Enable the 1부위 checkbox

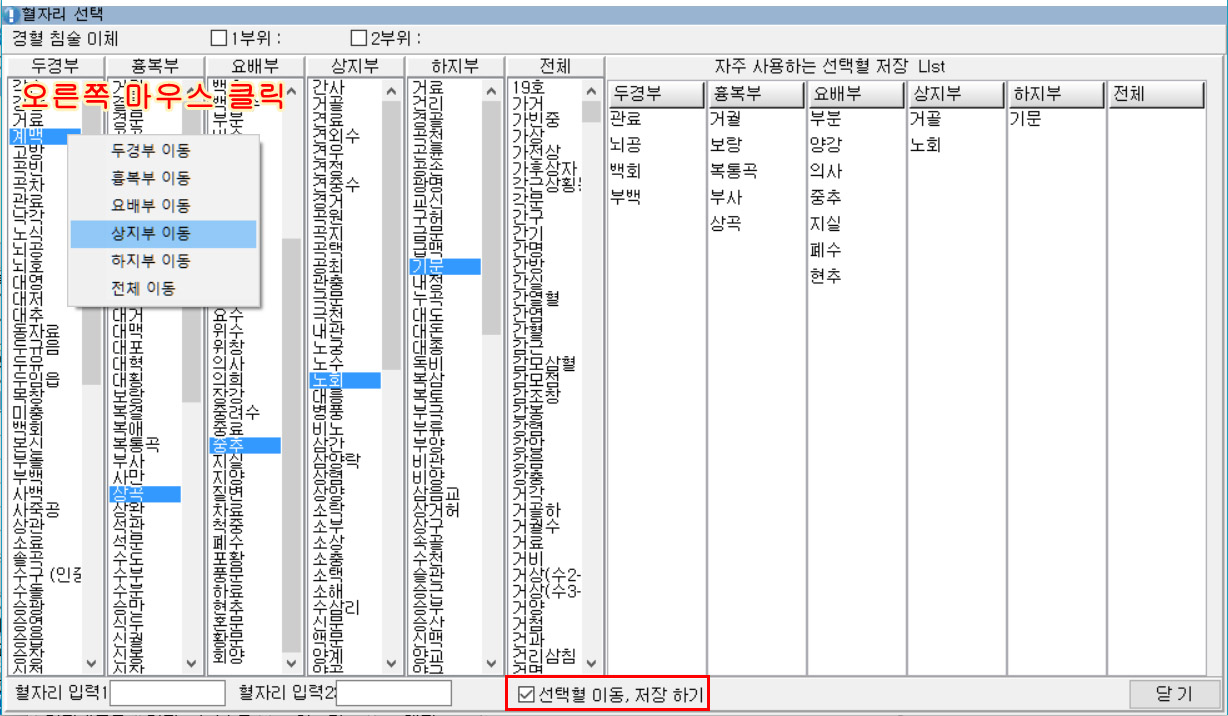pos(219,39)
